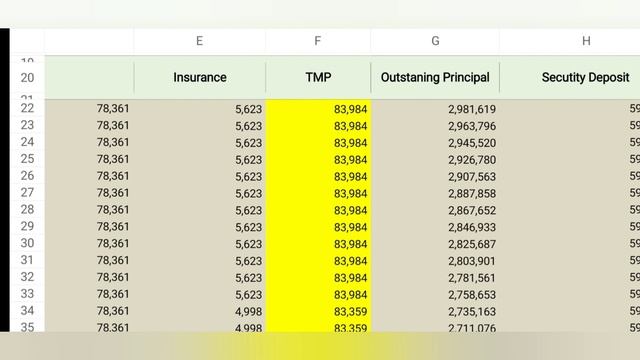The width and height of the screenshot is (640, 360).
Task: Select row 26 header
Action: coord(27,176)
